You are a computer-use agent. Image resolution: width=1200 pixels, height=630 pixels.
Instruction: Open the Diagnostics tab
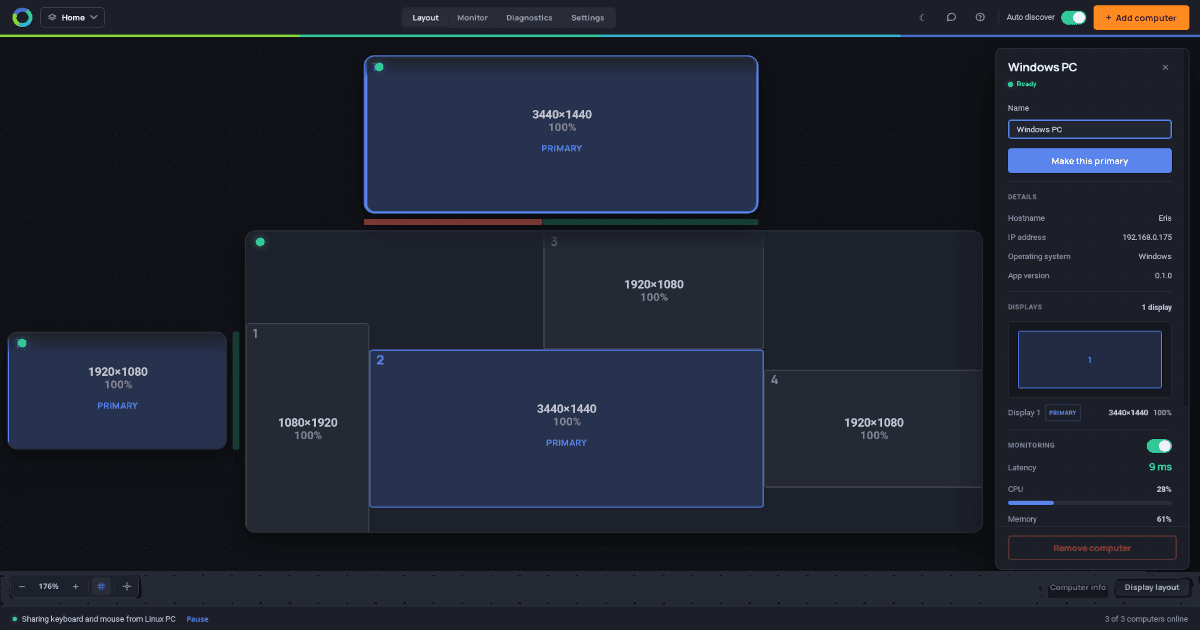pos(529,17)
